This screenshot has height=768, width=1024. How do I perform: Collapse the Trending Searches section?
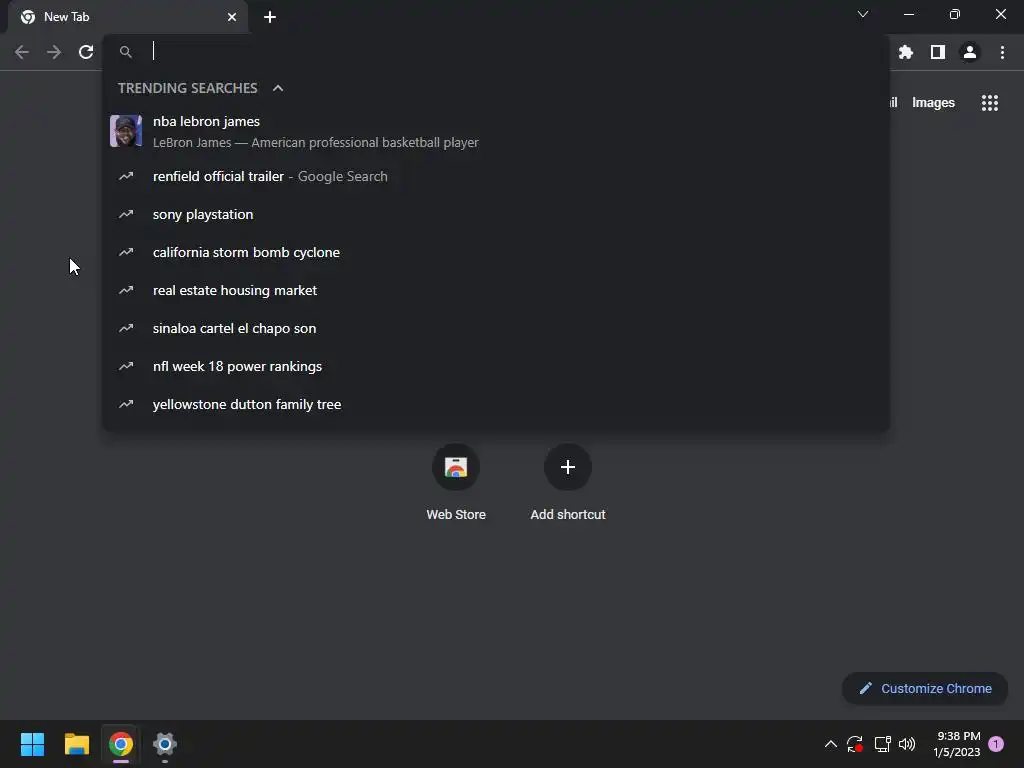[278, 88]
